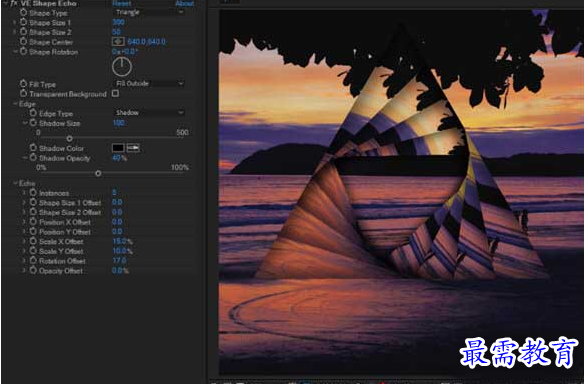
Task: Toggle stopwatch for Shape Size 1 Offset
Action: coord(33,202)
